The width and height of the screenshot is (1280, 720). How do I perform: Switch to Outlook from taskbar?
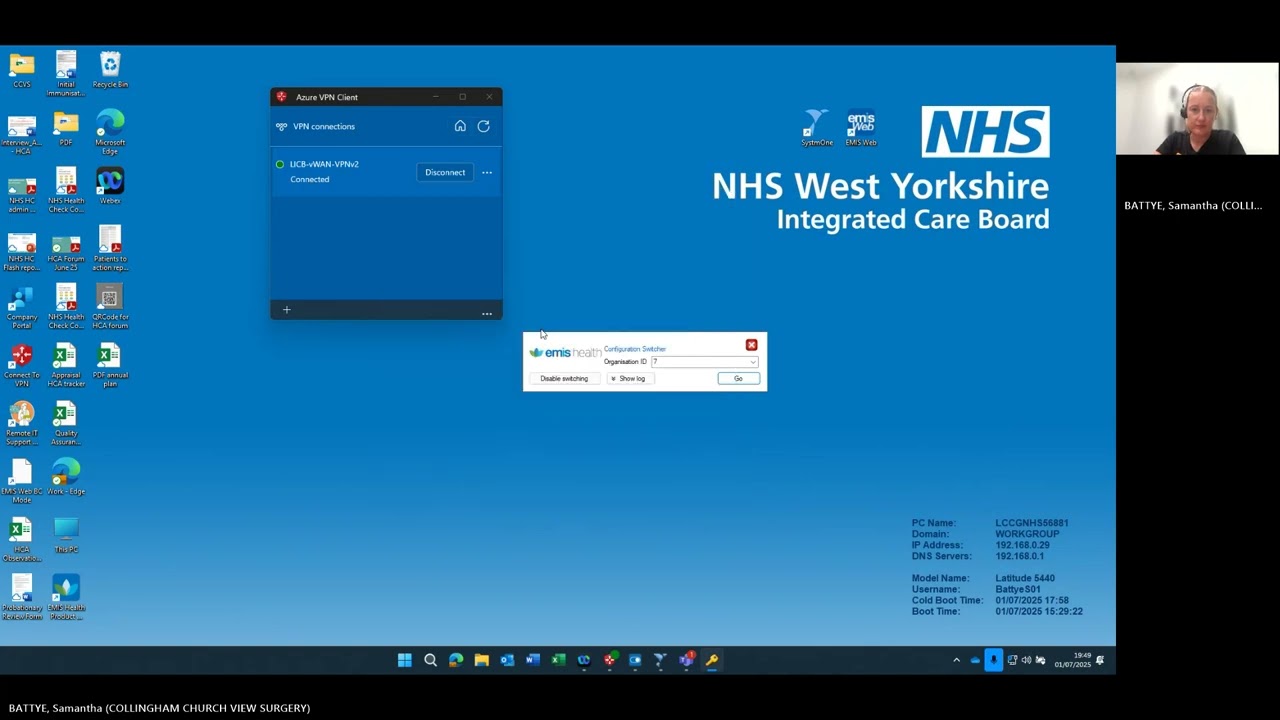click(507, 660)
